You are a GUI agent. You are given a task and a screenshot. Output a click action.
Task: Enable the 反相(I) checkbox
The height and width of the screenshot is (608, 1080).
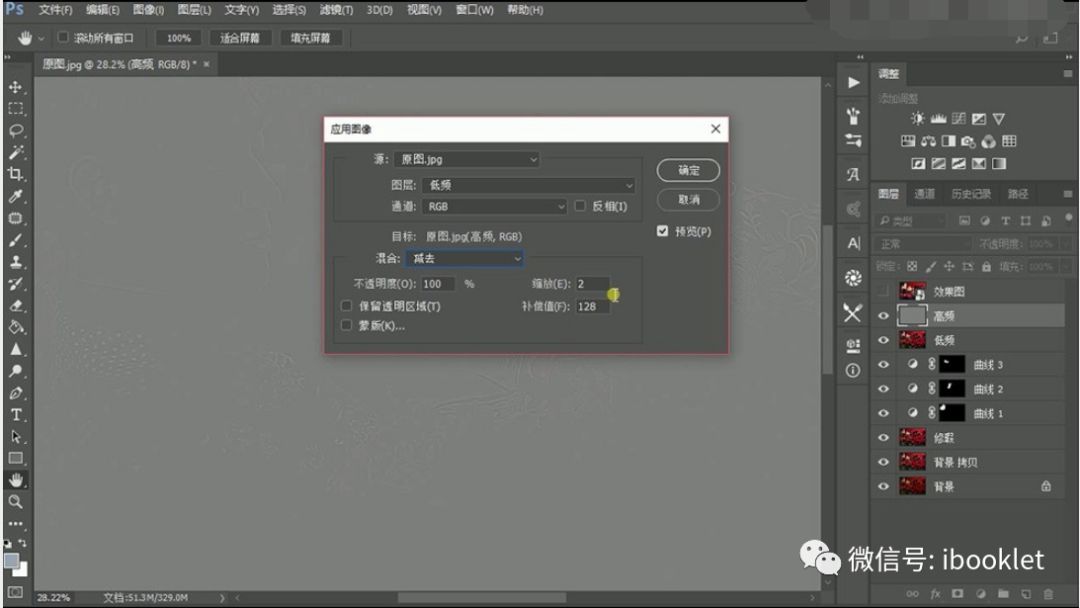581,205
